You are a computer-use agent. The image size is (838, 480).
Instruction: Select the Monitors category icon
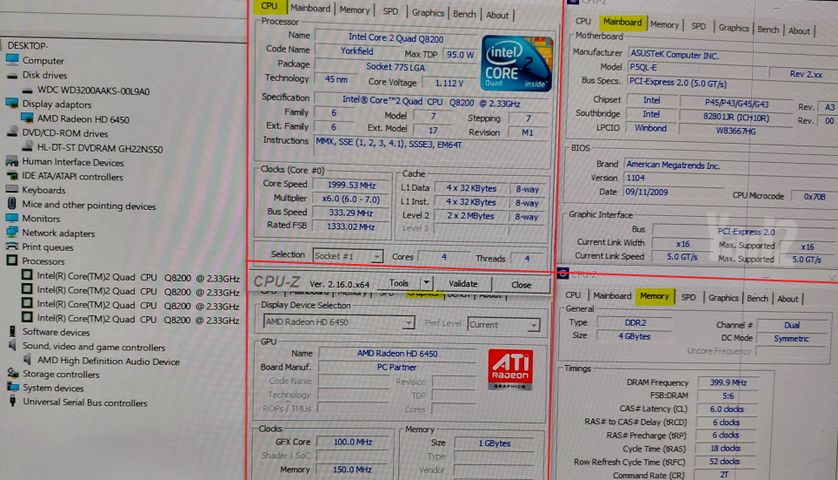pos(12,218)
